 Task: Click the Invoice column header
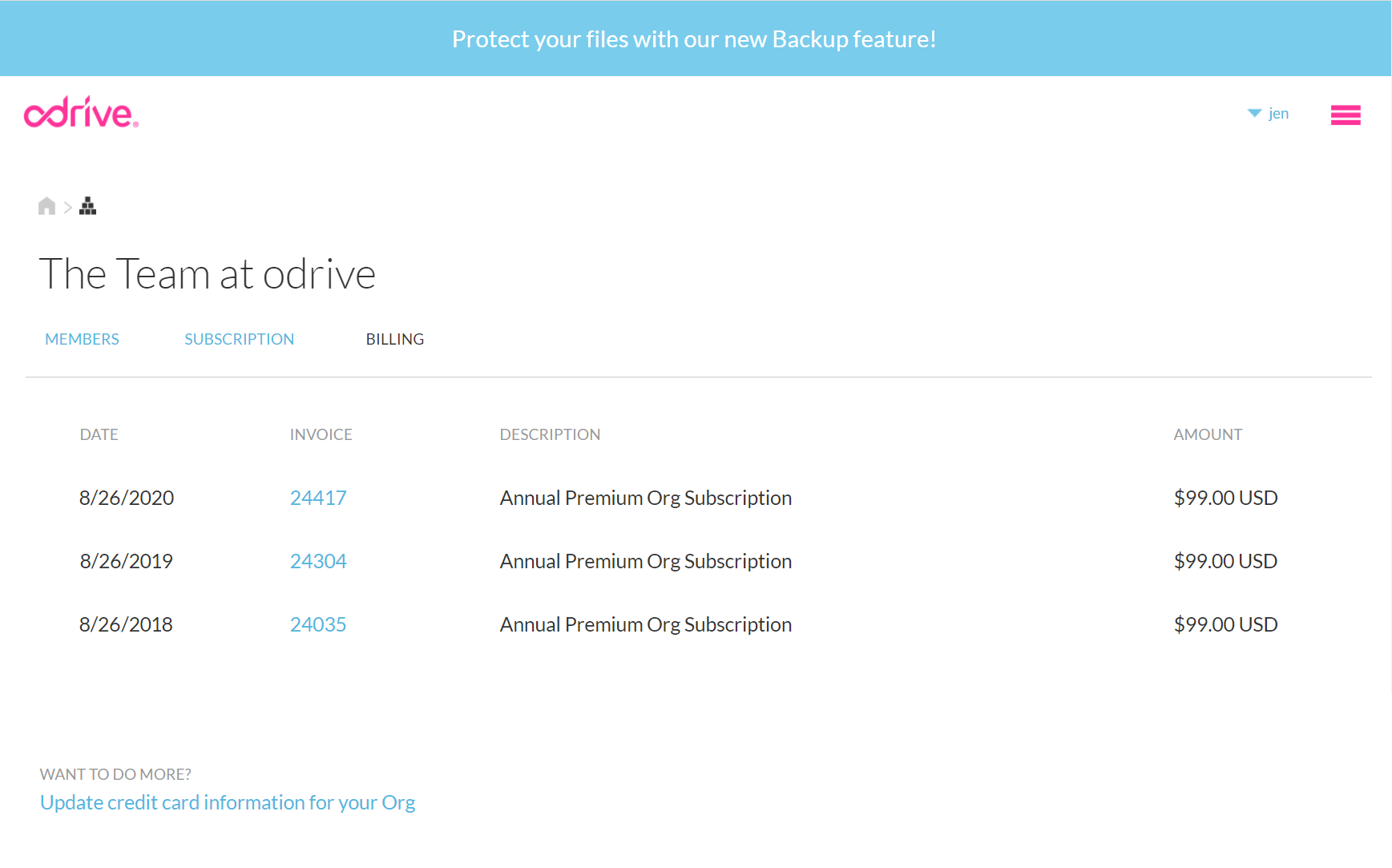tap(321, 434)
